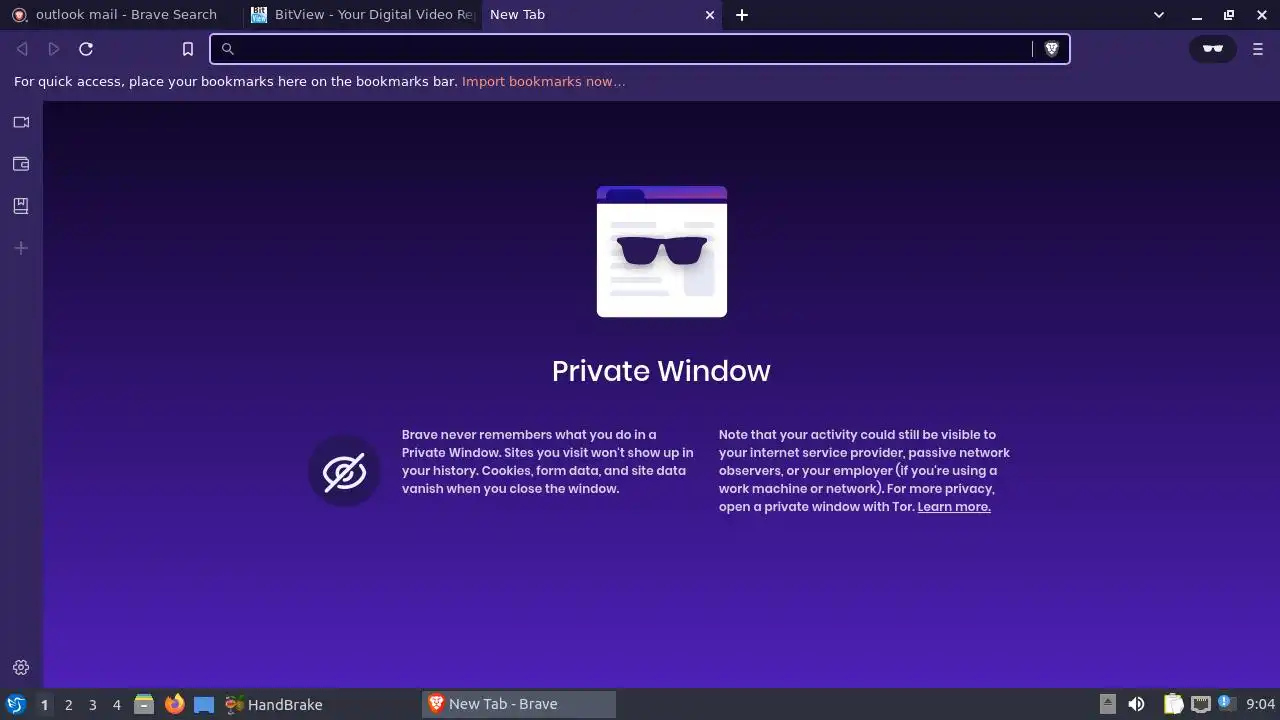Viewport: 1280px width, 720px height.
Task: Launch Firefox from the taskbar
Action: tap(174, 705)
